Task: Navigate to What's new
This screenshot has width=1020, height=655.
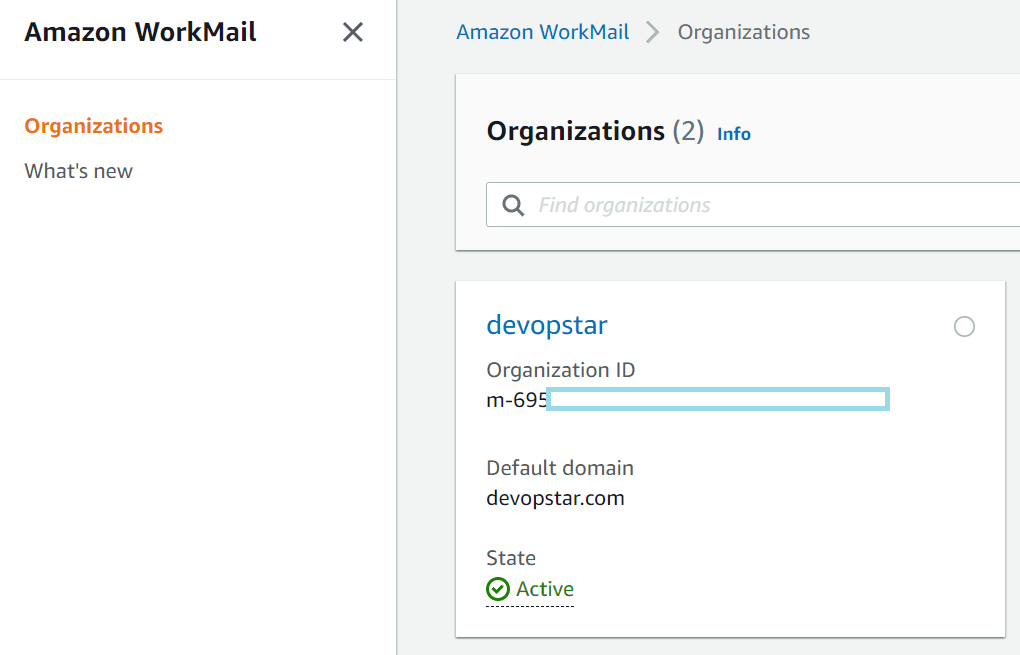Action: (x=78, y=170)
